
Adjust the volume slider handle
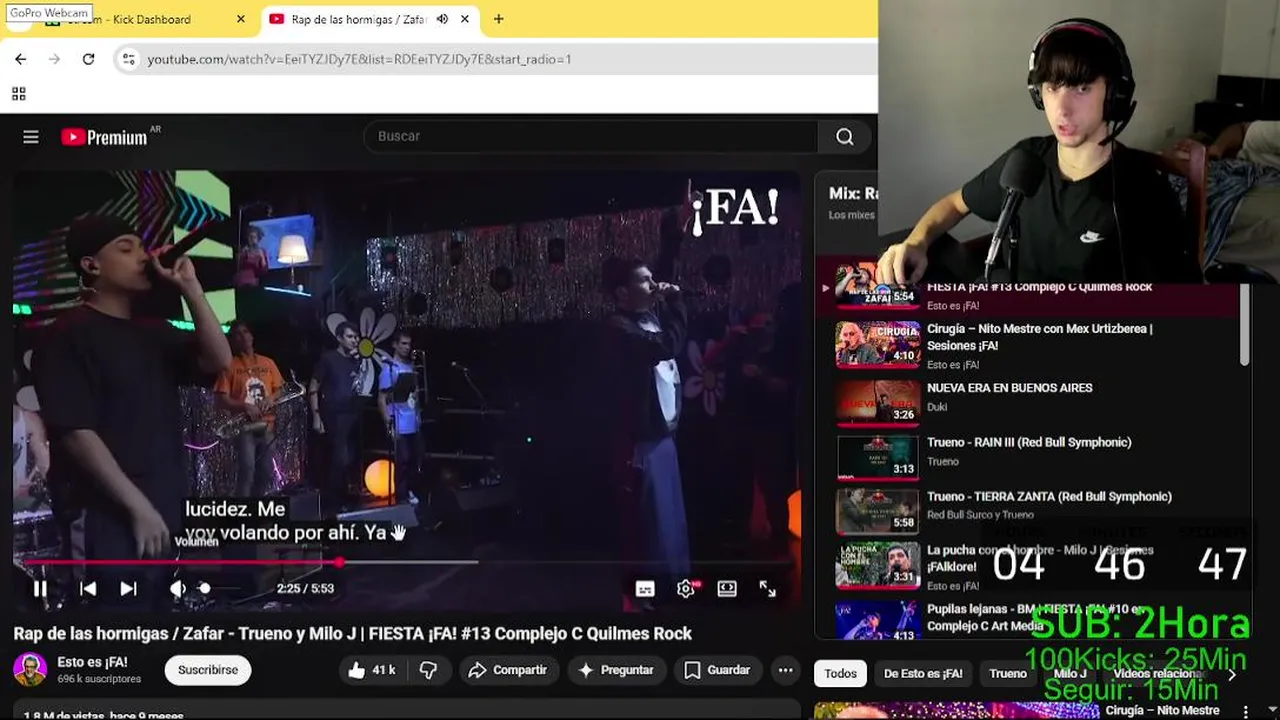tap(205, 589)
